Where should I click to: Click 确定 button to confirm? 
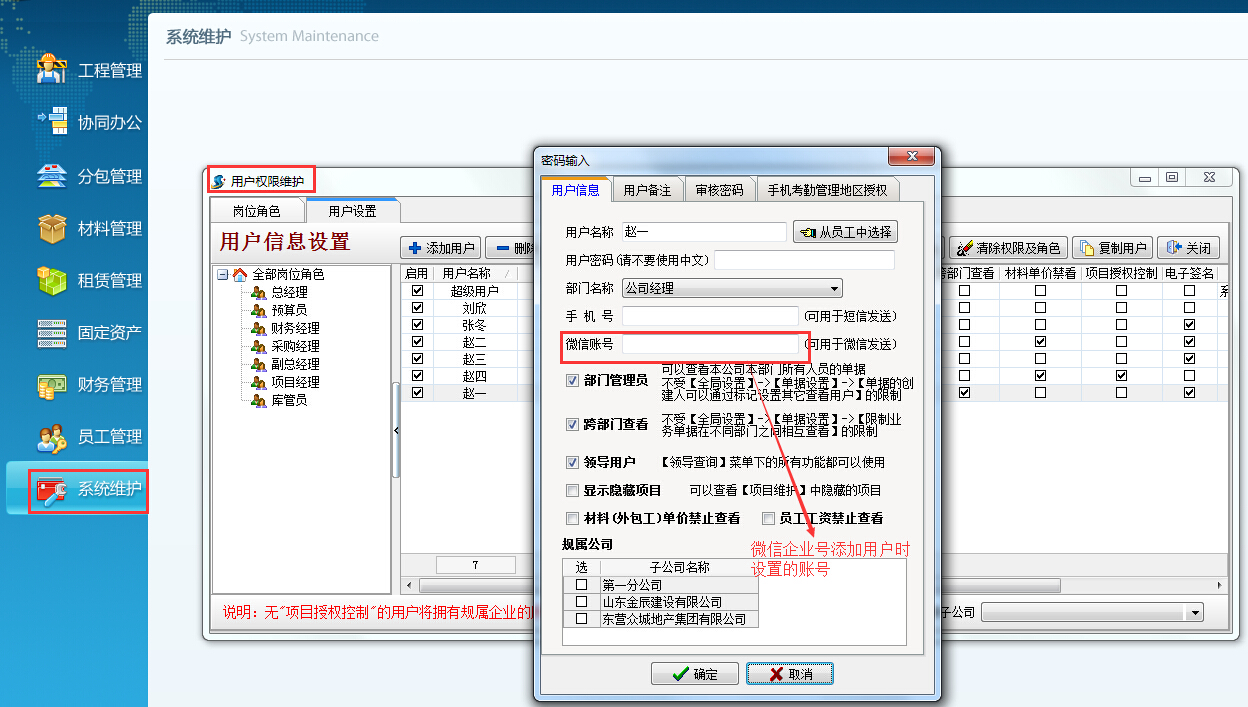tap(694, 674)
